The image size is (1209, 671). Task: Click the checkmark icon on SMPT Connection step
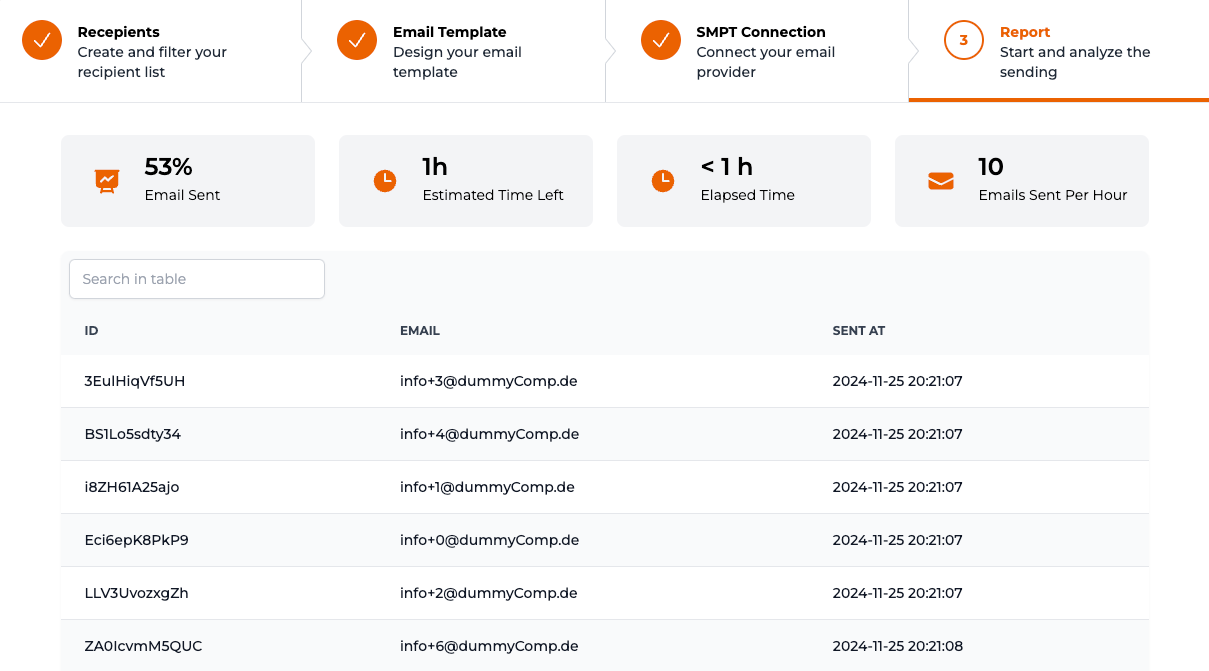661,40
